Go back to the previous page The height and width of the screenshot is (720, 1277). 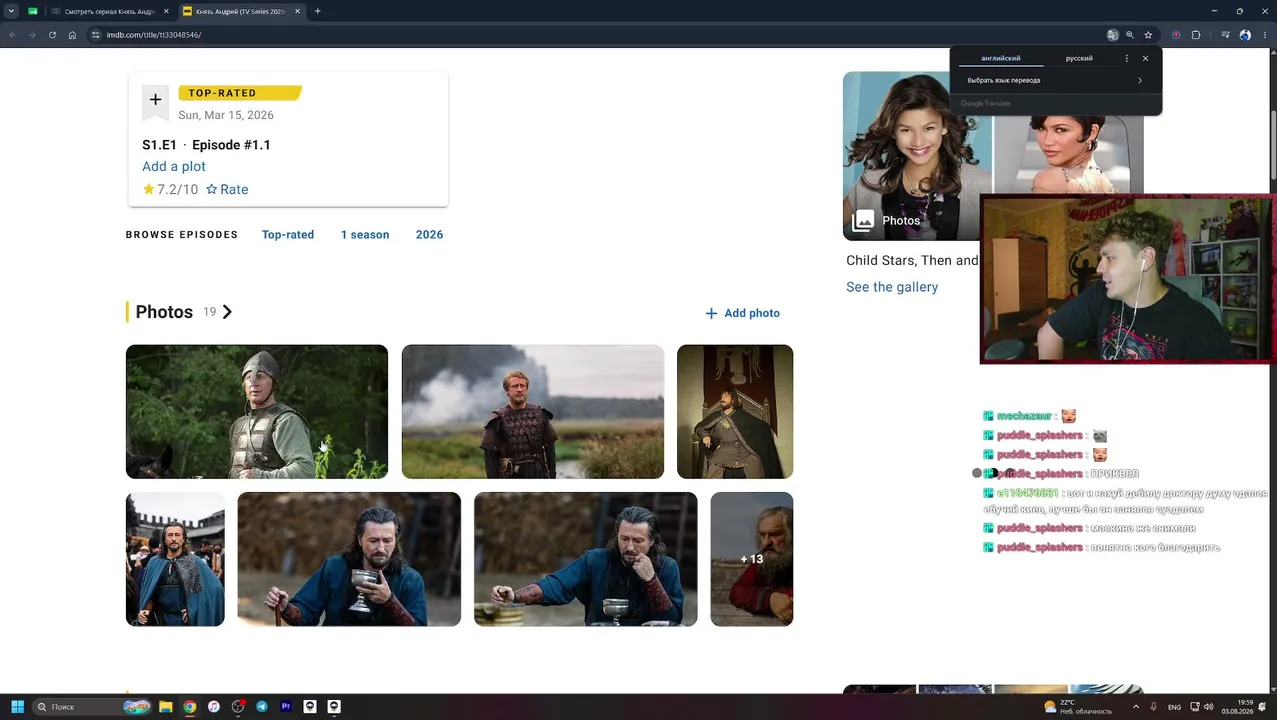click(12, 35)
